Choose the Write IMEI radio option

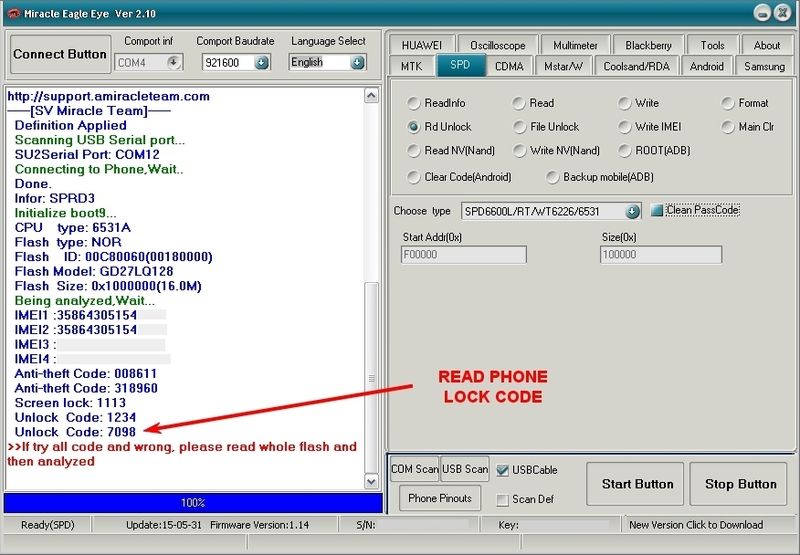tap(624, 127)
